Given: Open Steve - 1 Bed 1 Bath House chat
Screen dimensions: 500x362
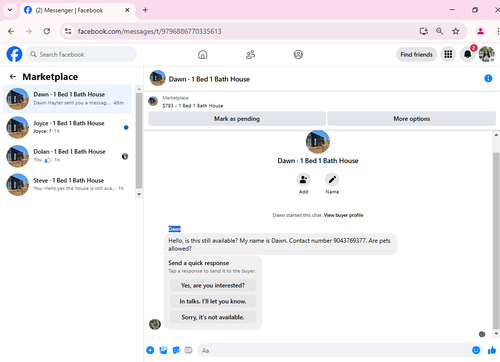Looking at the screenshot, I should tap(68, 184).
